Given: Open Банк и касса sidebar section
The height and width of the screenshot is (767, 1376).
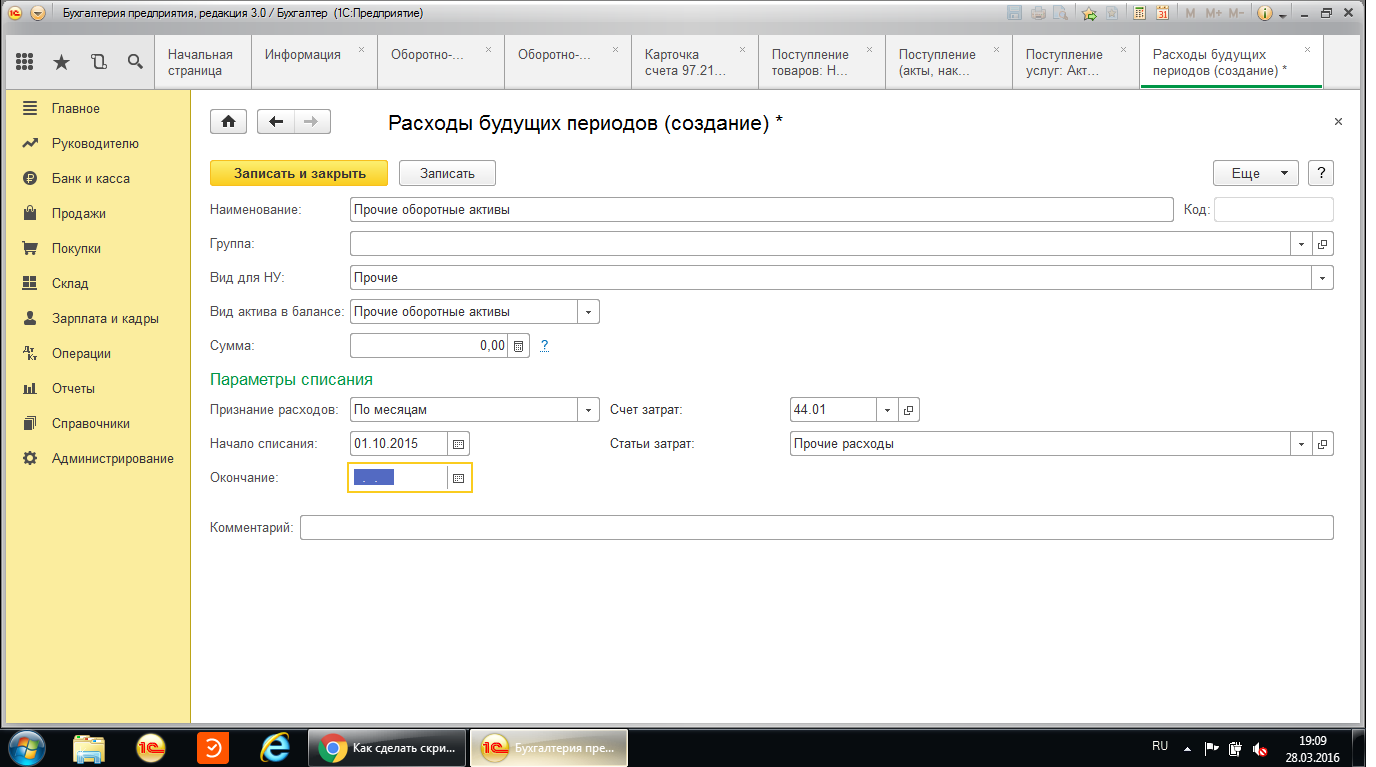Looking at the screenshot, I should [x=90, y=179].
